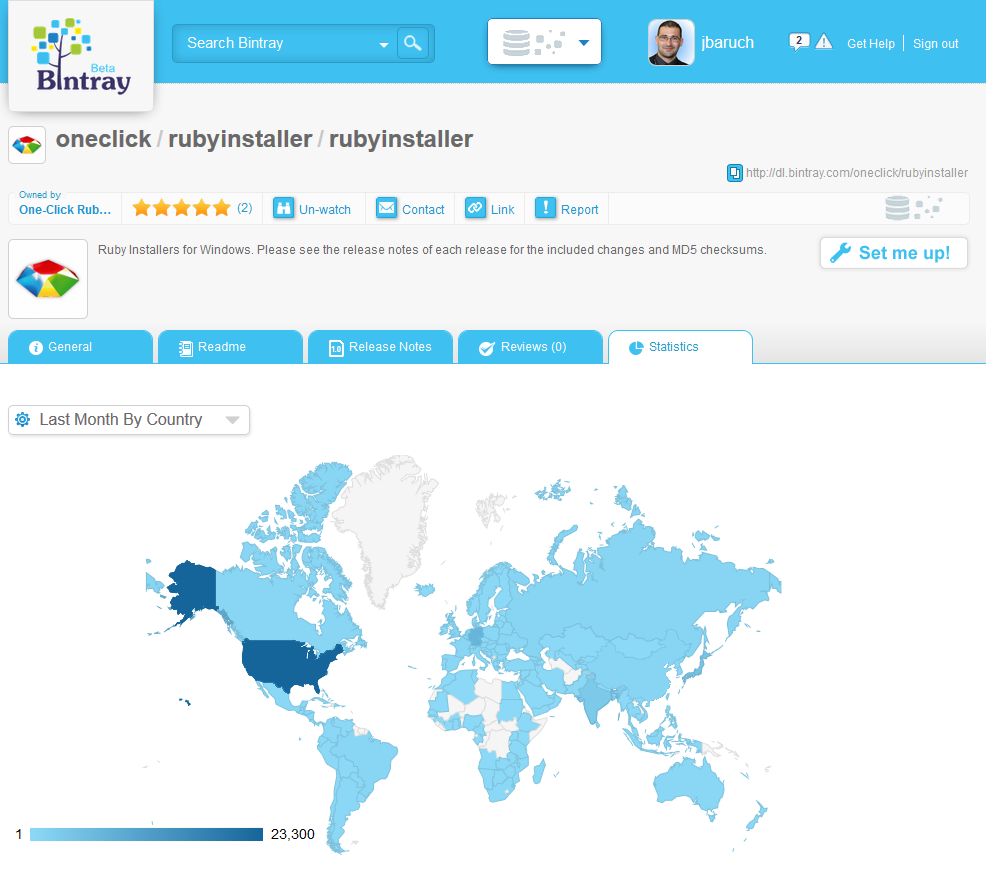The height and width of the screenshot is (879, 986).
Task: Click the envelope Contact icon
Action: click(x=387, y=208)
